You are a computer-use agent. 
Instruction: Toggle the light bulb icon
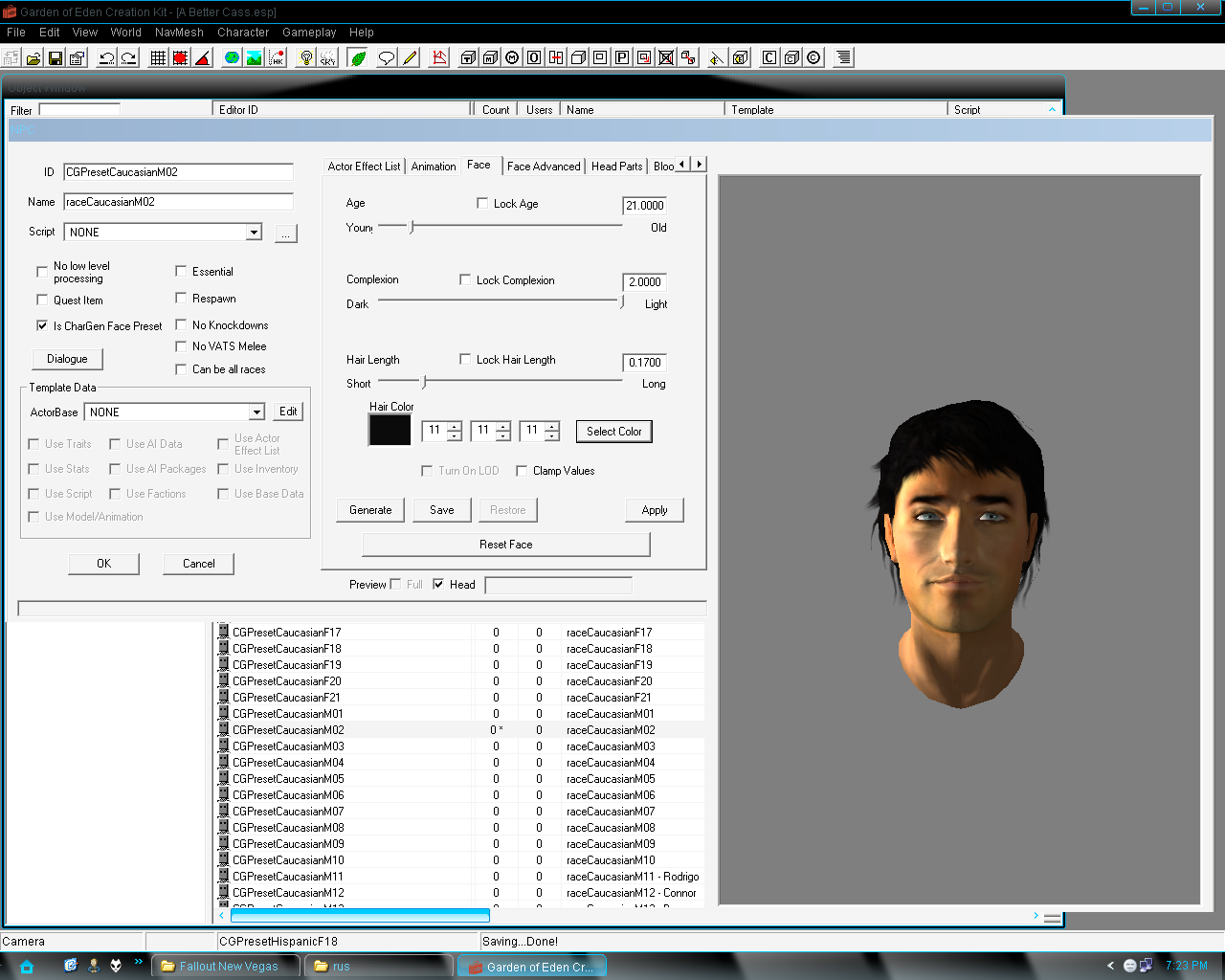306,58
